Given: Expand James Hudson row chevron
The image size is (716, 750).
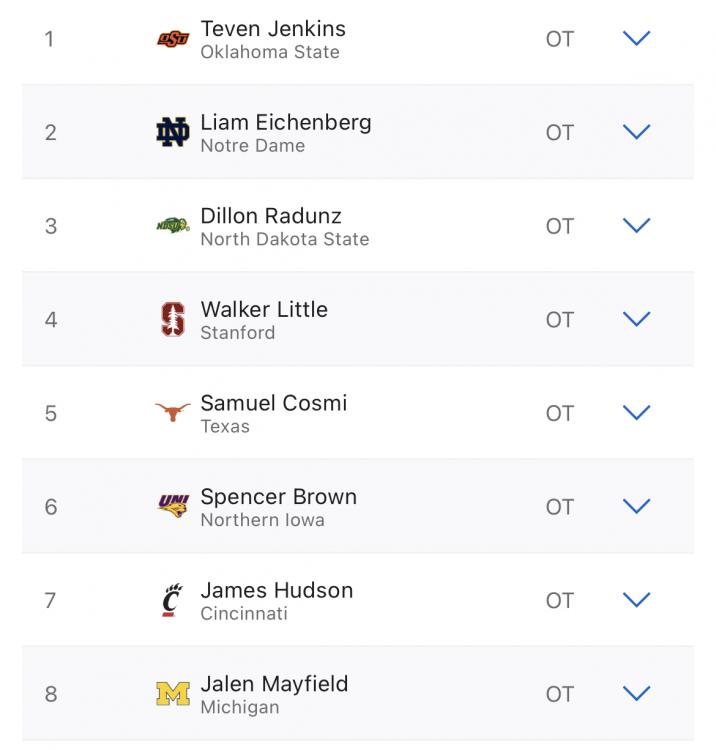Looking at the screenshot, I should [x=636, y=600].
